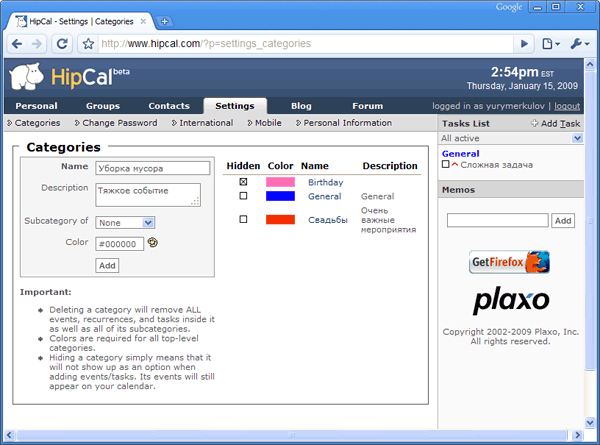Bookmark this page with the star icon

click(88, 44)
